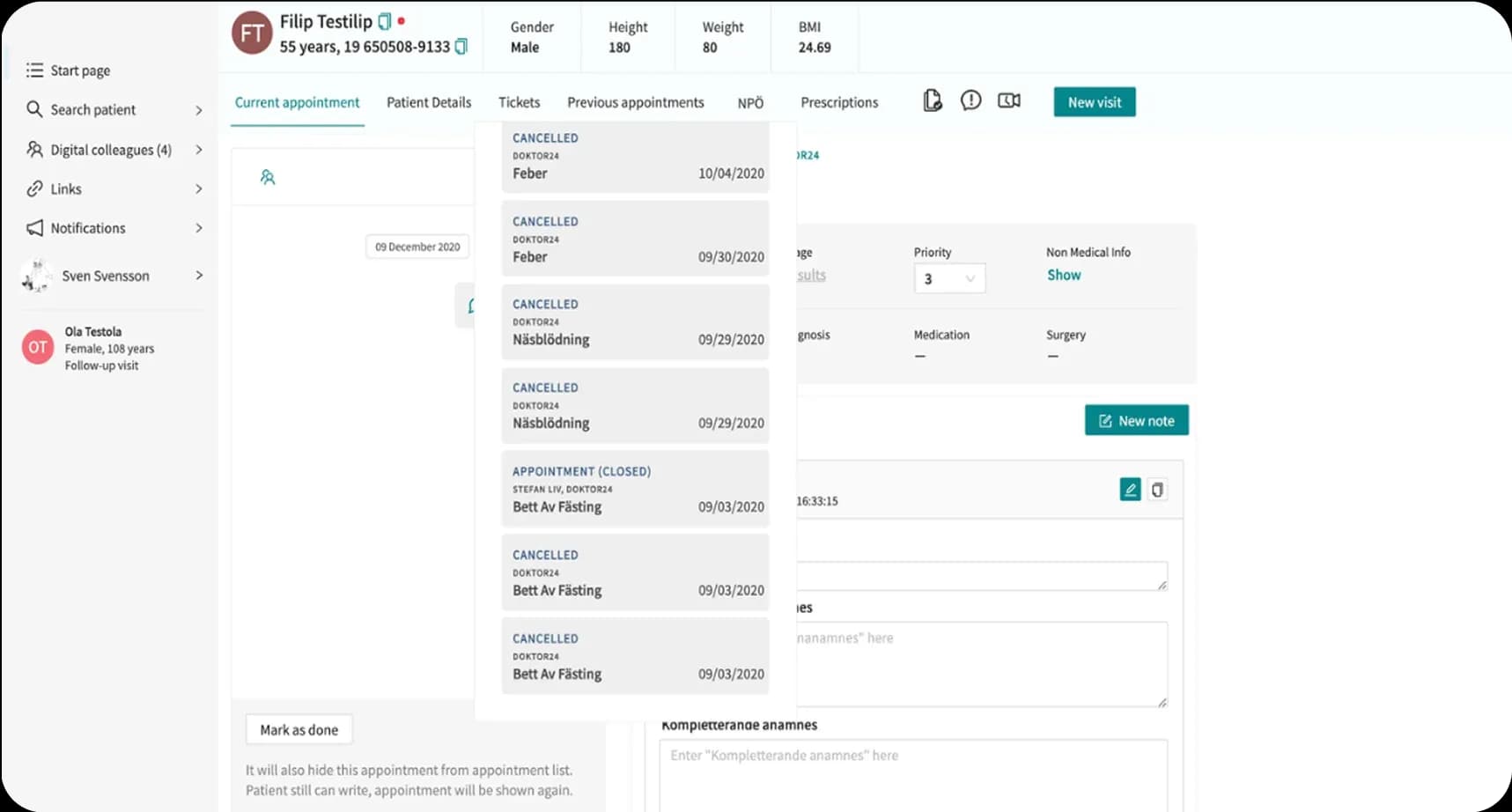
Task: Select cancelled Feber appointment 10/04/2020
Action: click(635, 156)
